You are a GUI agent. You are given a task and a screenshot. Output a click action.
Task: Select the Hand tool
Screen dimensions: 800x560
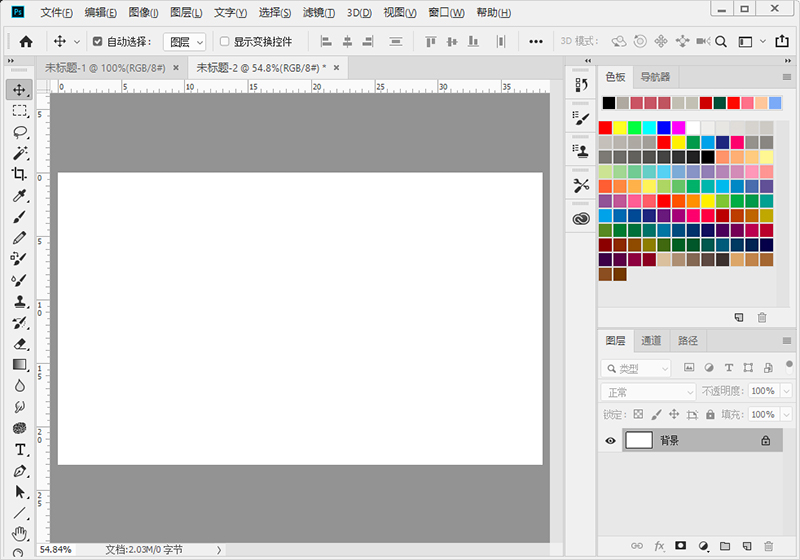click(20, 534)
